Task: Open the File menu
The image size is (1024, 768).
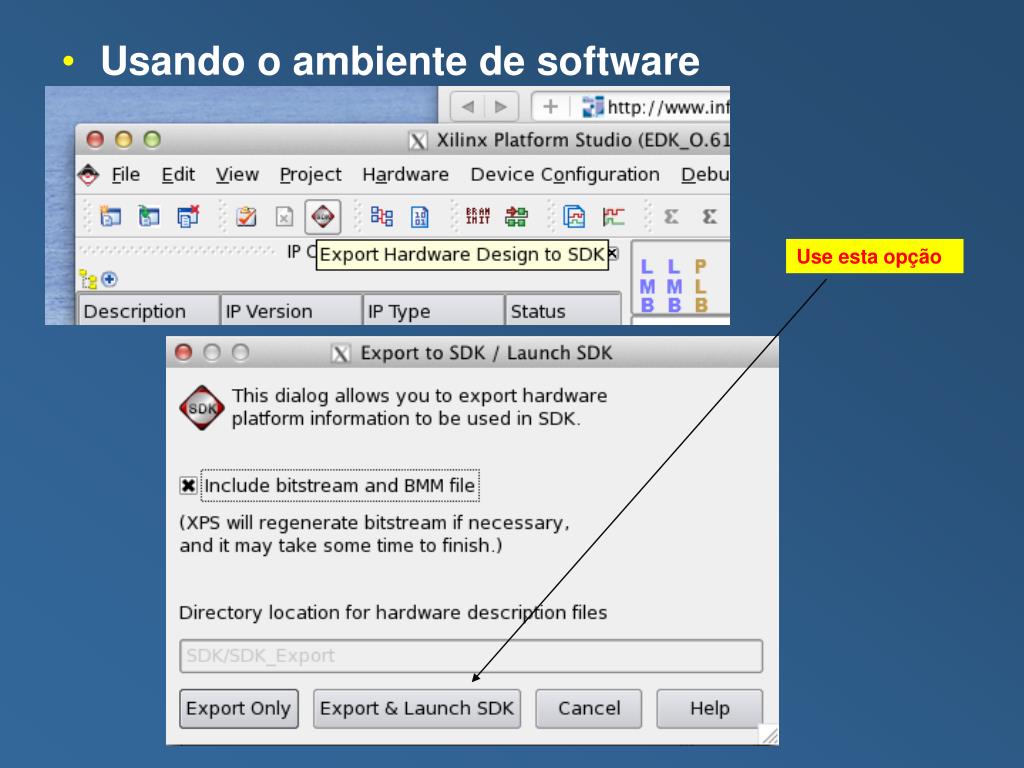Action: pyautogui.click(x=125, y=174)
